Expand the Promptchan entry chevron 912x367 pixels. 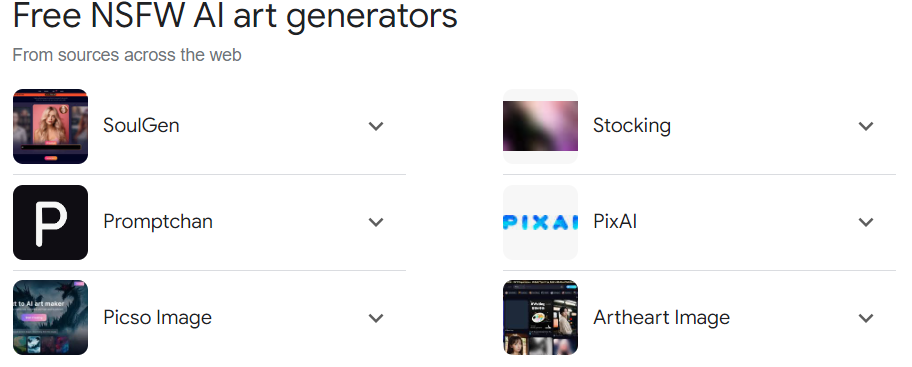376,222
